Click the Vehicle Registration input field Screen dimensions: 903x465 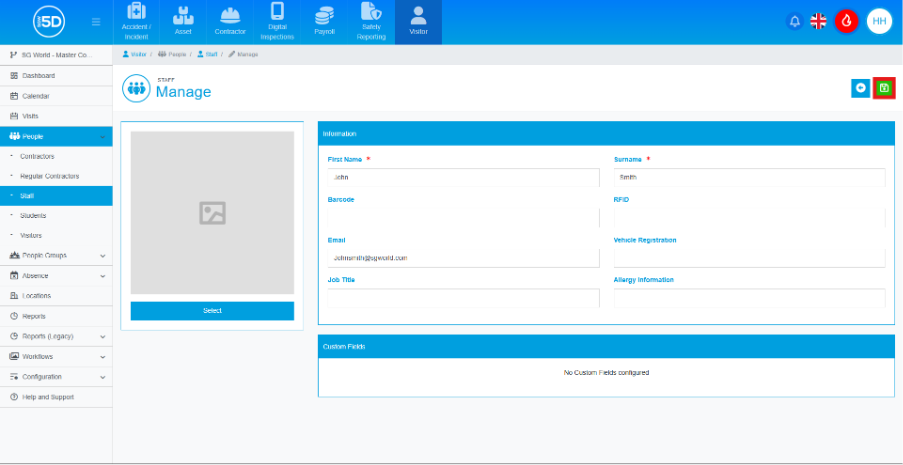pos(749,258)
